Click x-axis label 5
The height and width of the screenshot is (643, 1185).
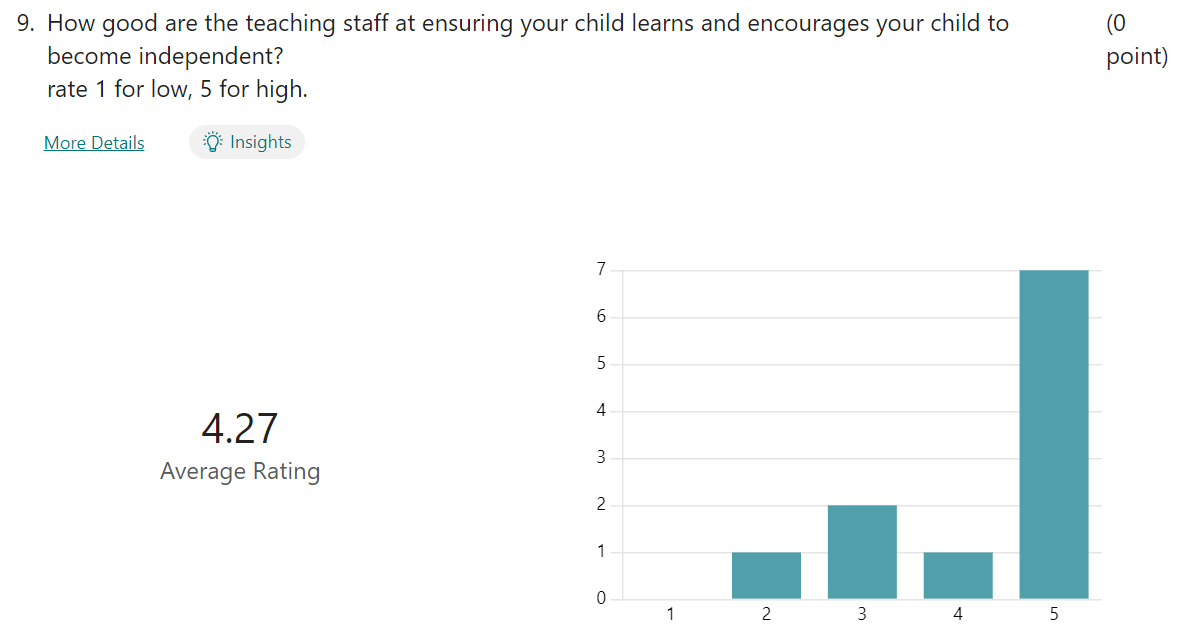(1054, 614)
